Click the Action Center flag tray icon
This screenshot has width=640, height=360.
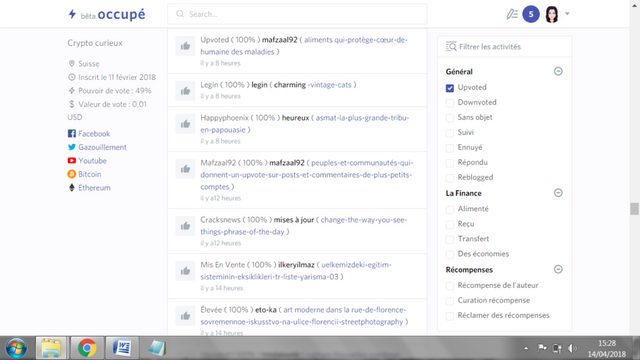(542, 348)
